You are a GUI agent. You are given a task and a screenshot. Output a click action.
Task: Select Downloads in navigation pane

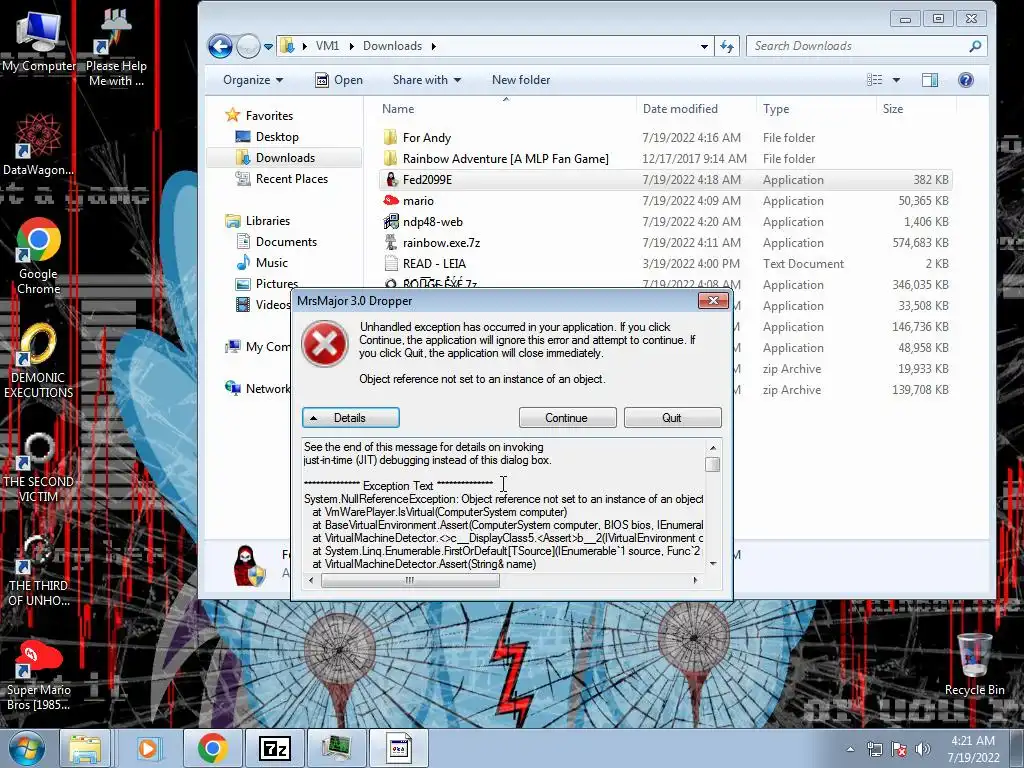point(283,157)
